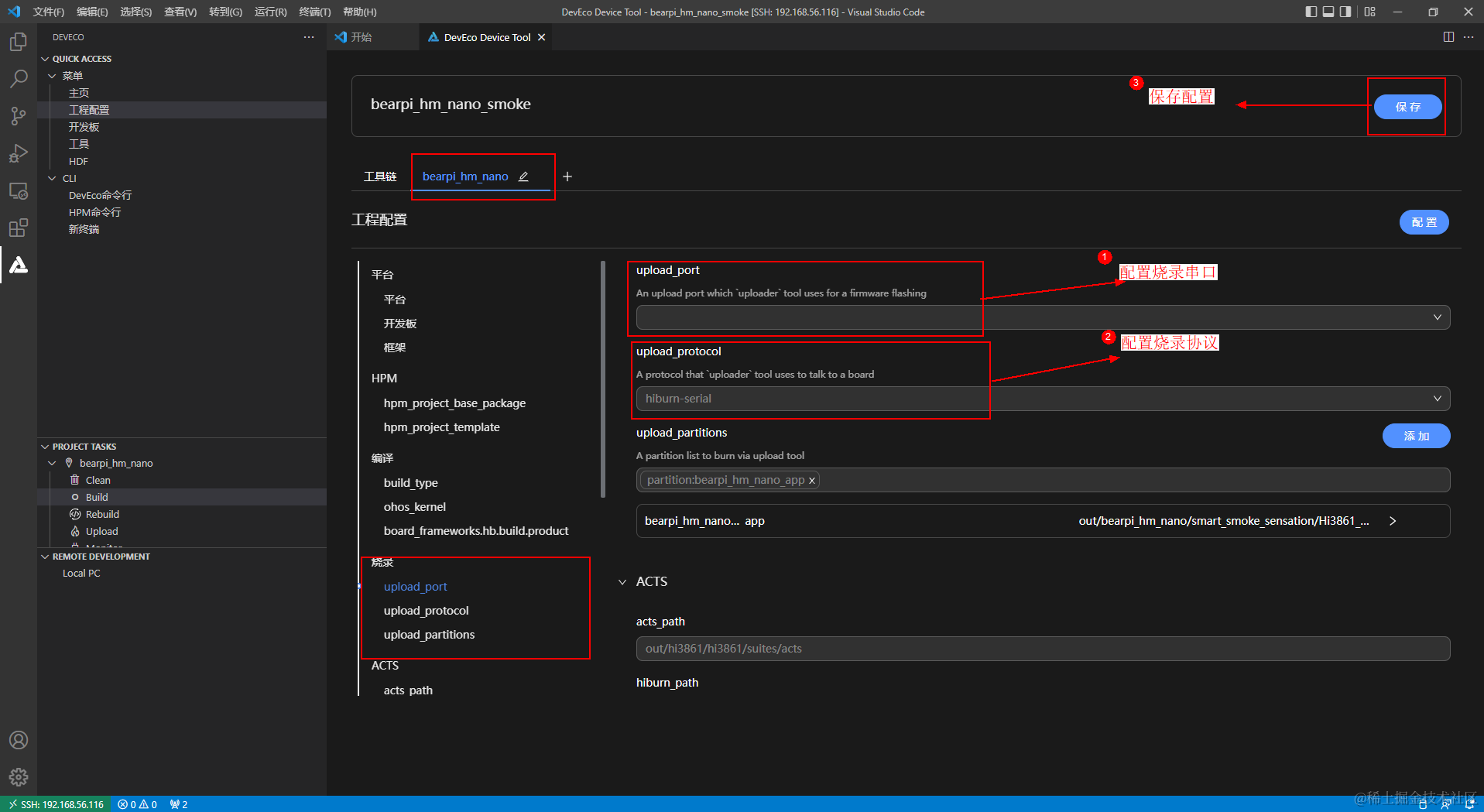Viewport: 1484px width, 812px height.
Task: Collapse the CLI tree node
Action: coord(52,178)
